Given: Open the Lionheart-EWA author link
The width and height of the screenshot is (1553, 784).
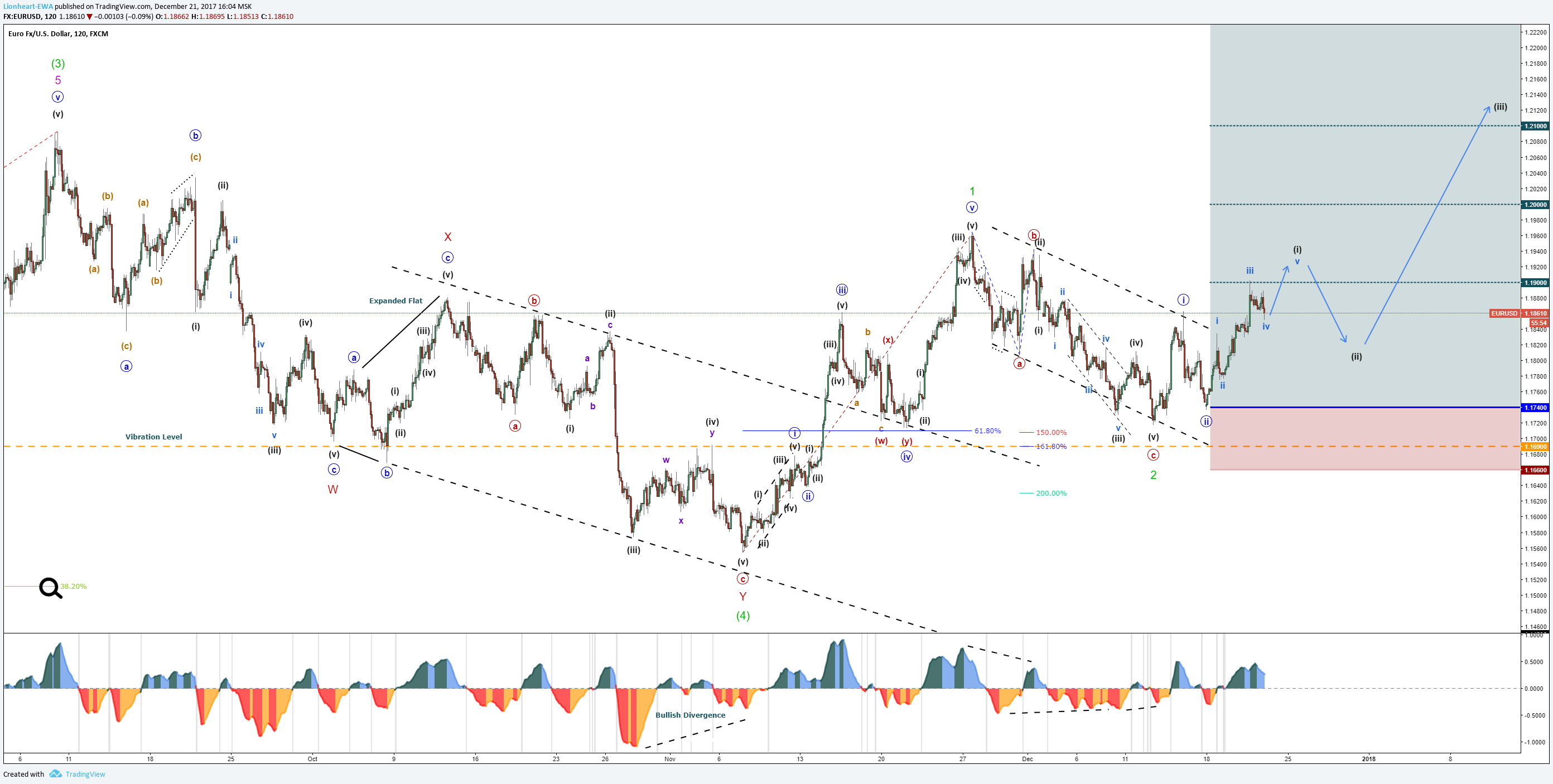Looking at the screenshot, I should click(28, 7).
